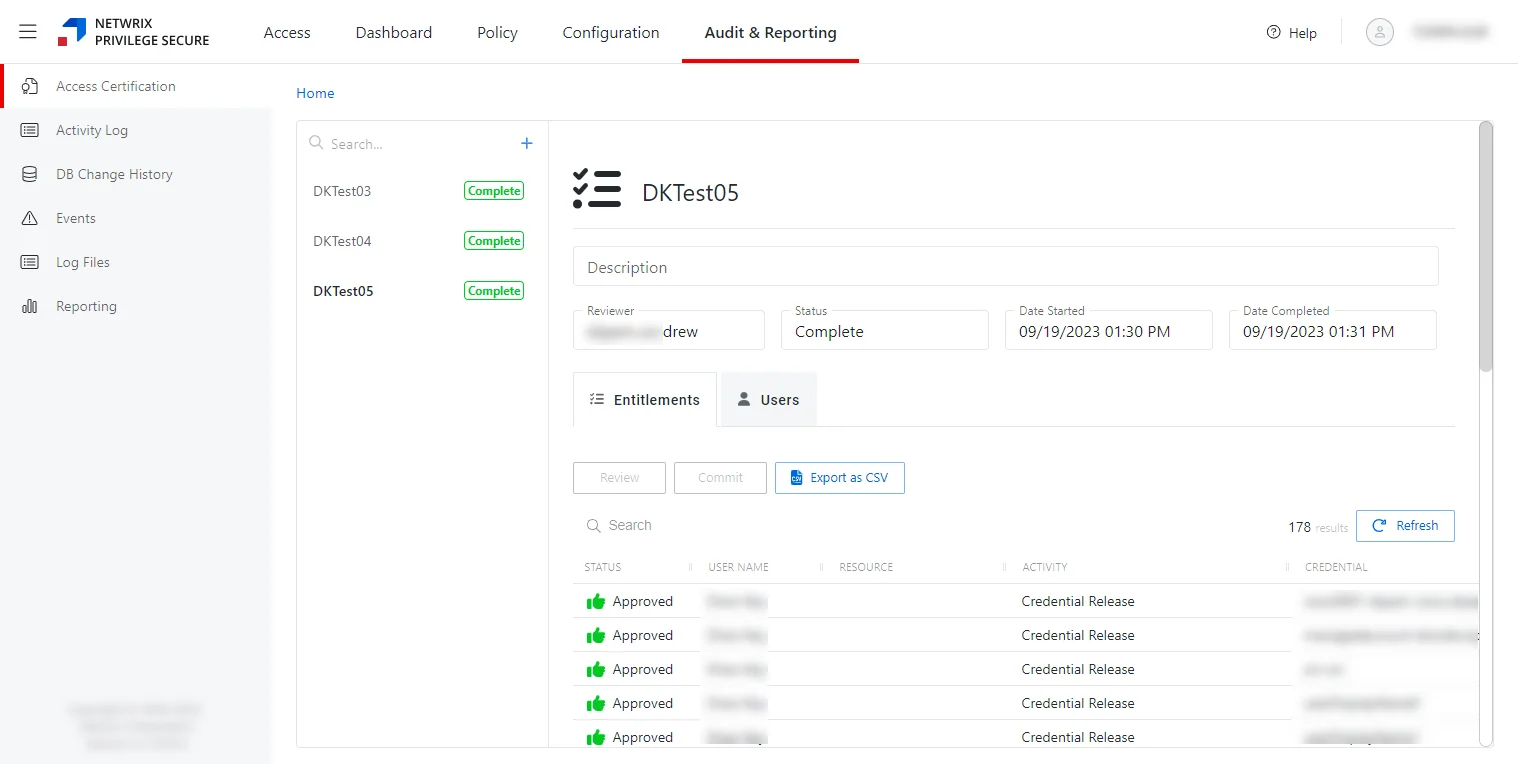1518x764 pixels.
Task: Switch to the Users tab
Action: (x=768, y=400)
